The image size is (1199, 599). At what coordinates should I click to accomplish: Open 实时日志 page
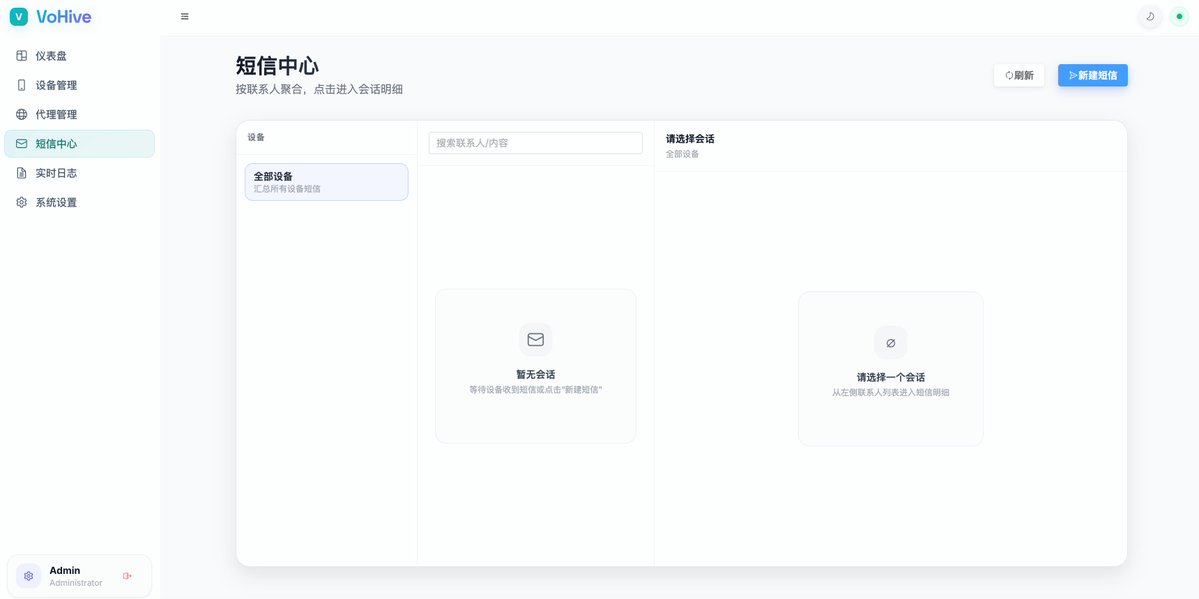tap(80, 173)
